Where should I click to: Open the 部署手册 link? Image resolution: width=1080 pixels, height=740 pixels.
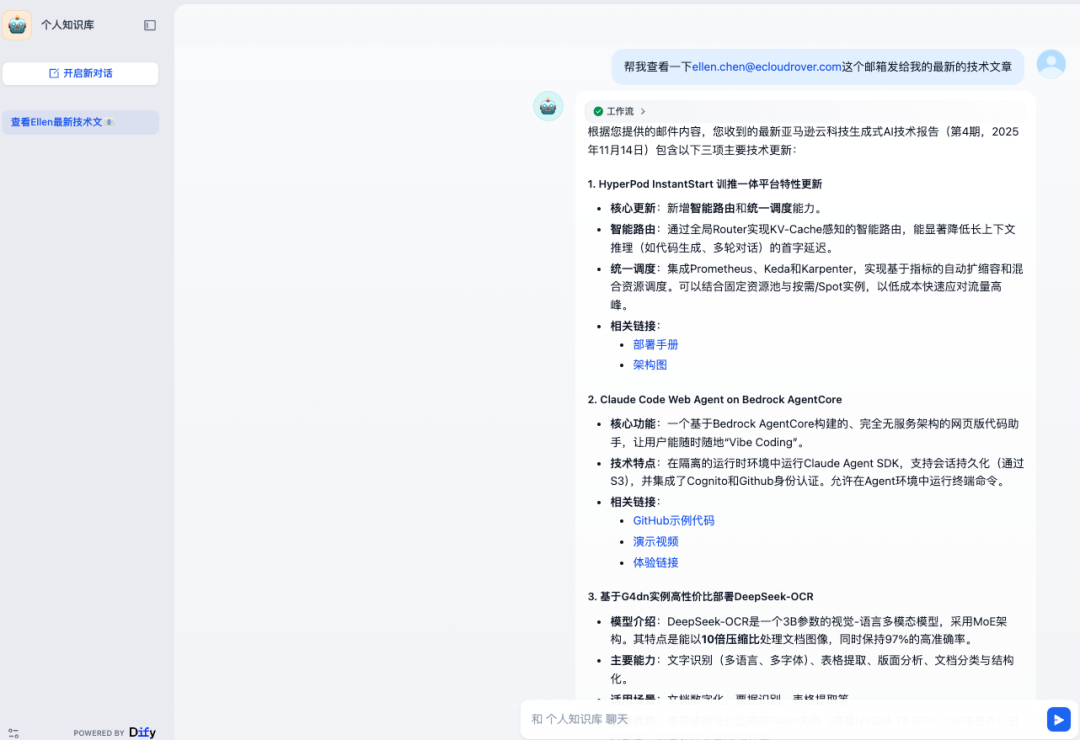coord(655,344)
